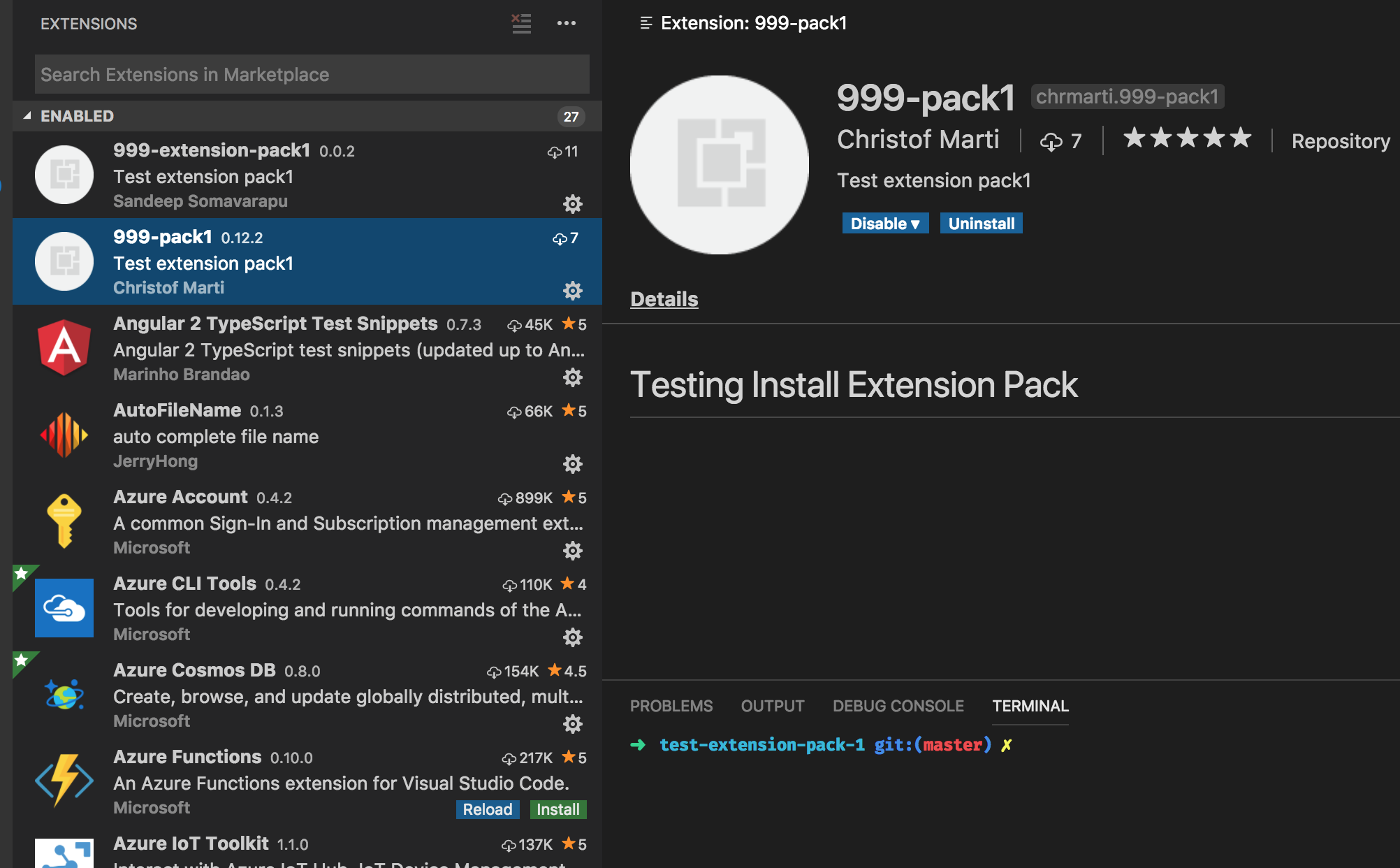
Task: Click Install button on Azure Functions
Action: pos(558,809)
